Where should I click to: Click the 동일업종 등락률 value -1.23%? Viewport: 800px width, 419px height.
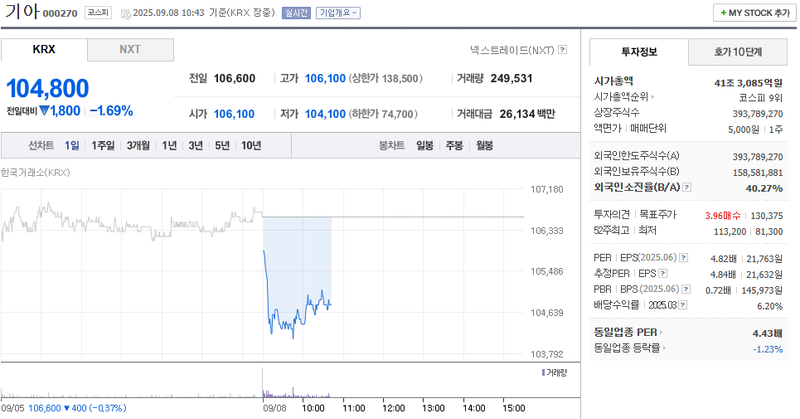[768, 349]
